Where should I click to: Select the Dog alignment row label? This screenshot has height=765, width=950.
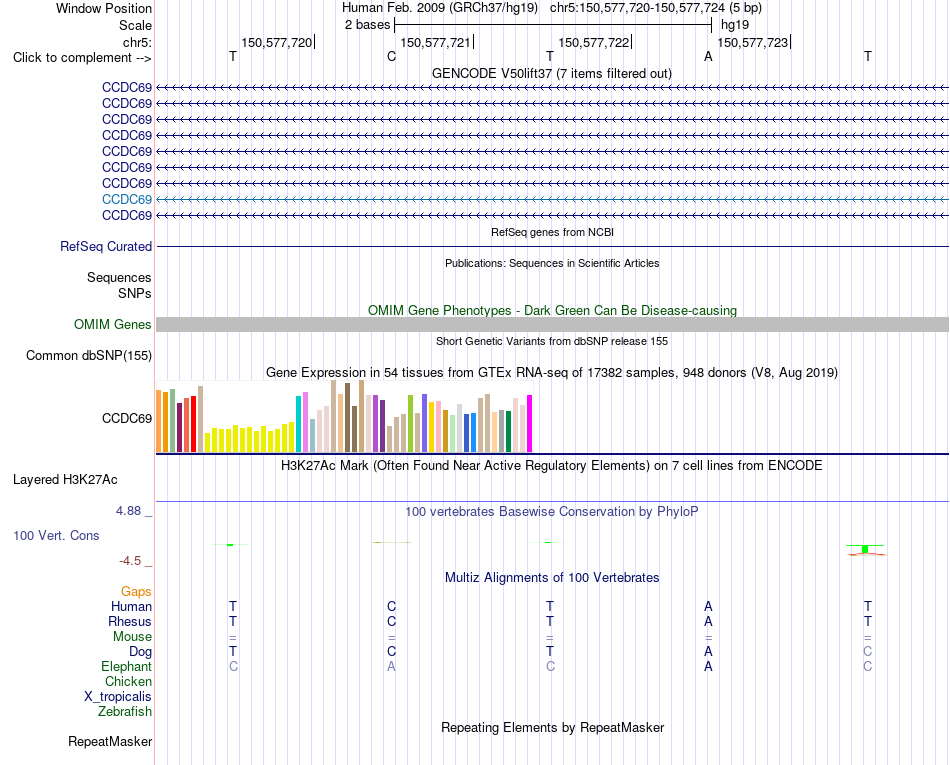tap(141, 652)
